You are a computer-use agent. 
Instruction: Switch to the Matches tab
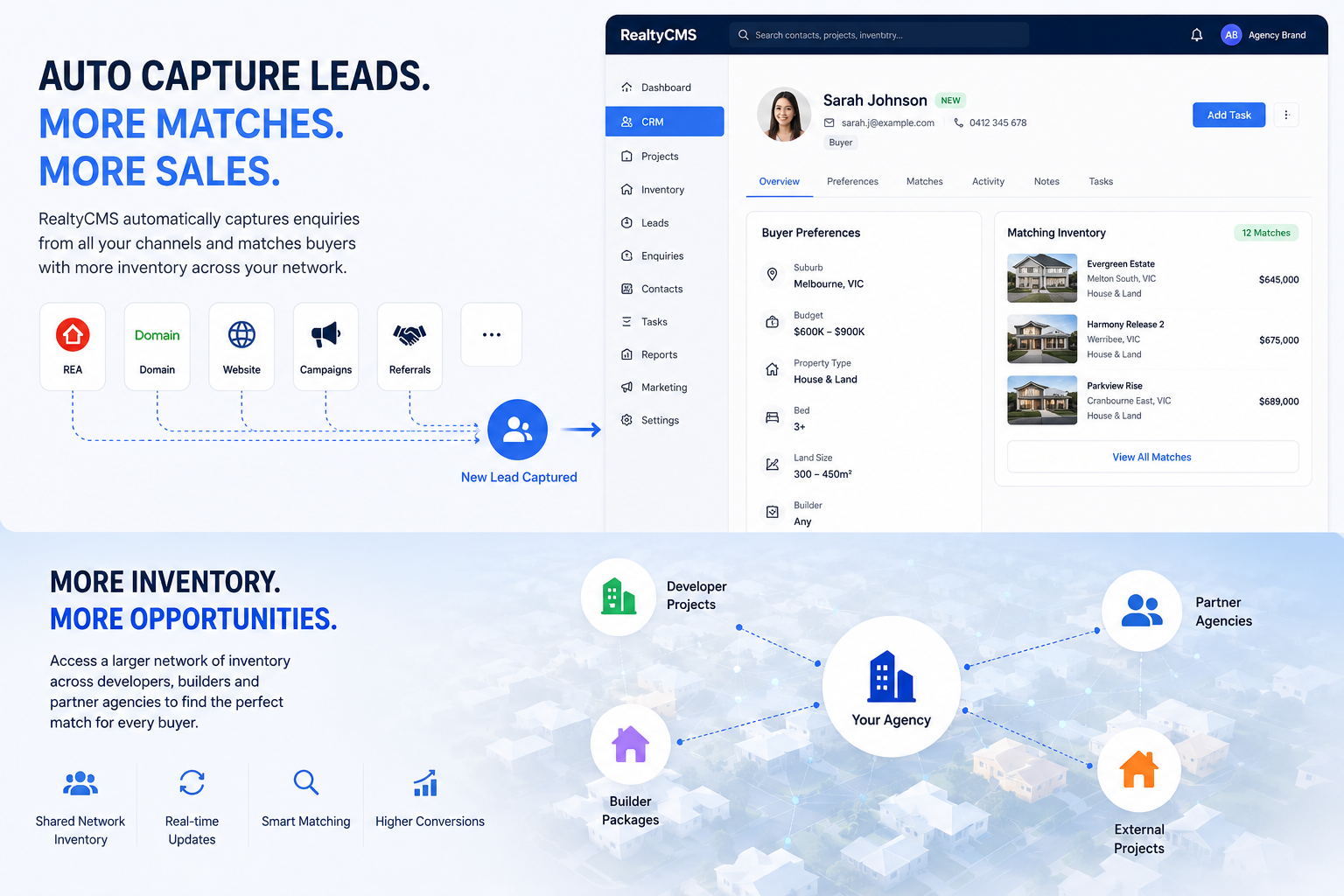924,182
